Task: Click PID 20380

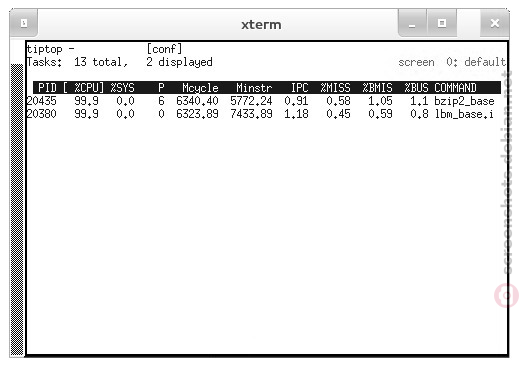Action: coord(42,114)
